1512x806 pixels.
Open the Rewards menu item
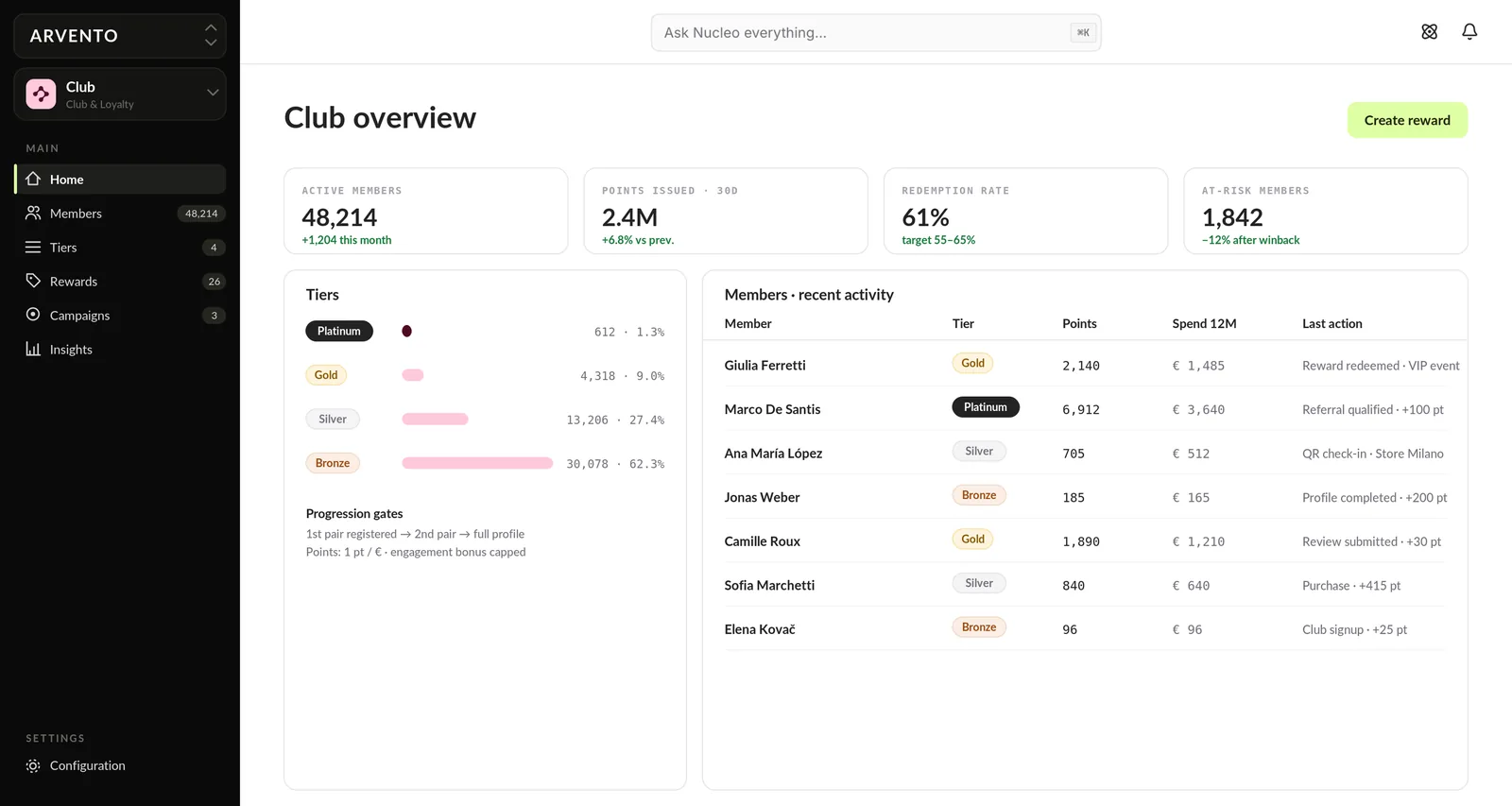click(x=120, y=281)
